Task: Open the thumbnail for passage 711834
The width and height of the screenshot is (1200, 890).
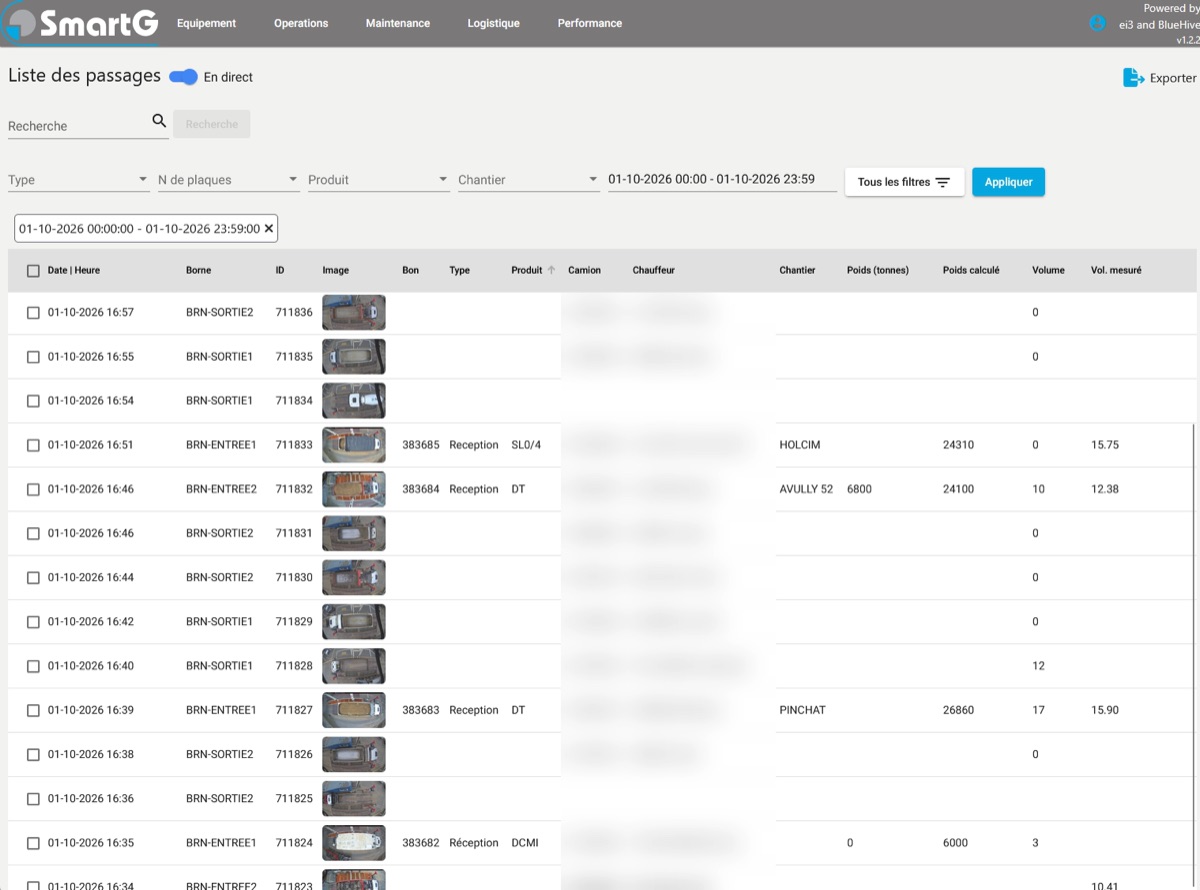Action: [x=354, y=401]
